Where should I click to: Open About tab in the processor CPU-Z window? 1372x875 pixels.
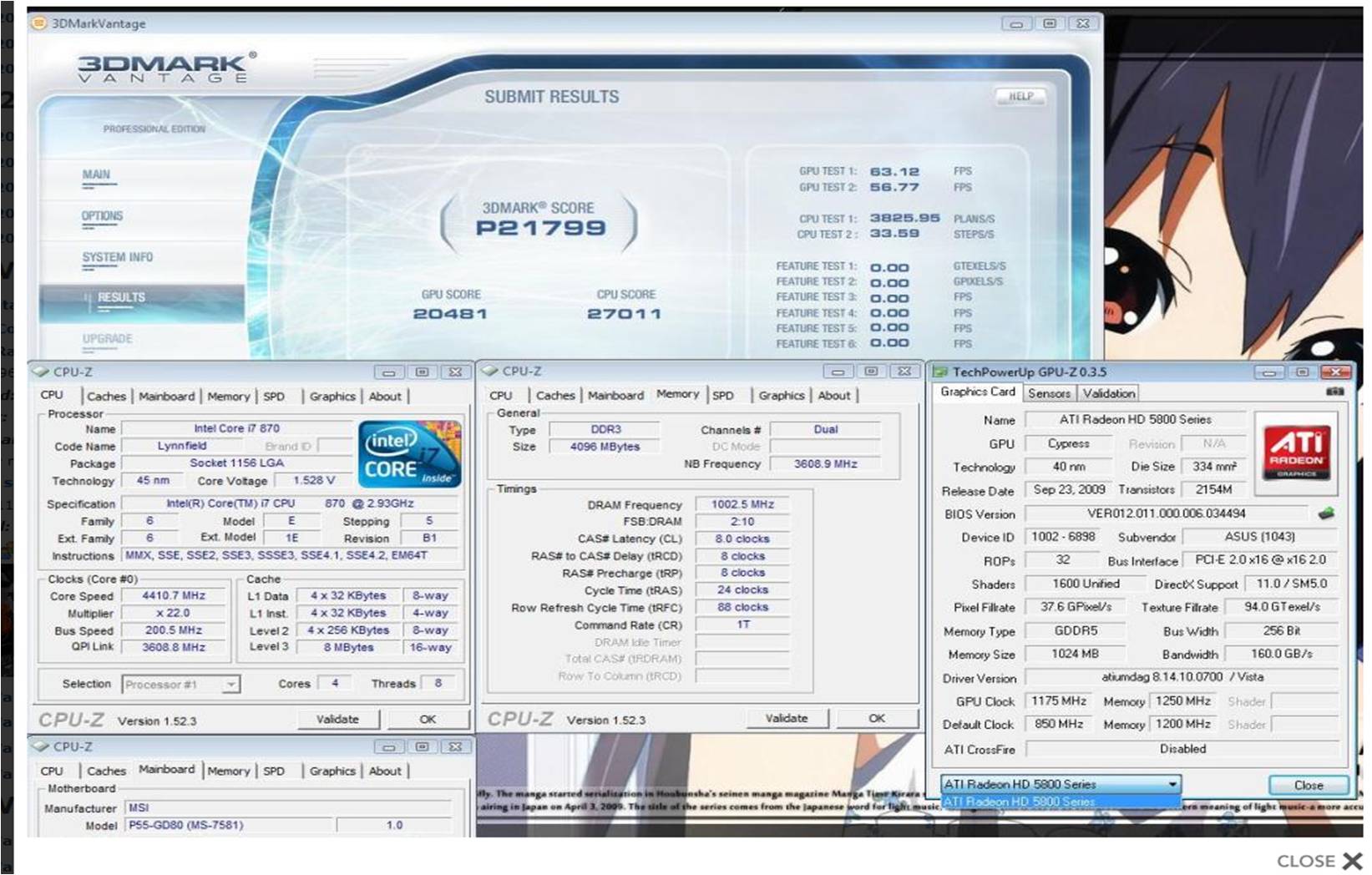tap(385, 397)
